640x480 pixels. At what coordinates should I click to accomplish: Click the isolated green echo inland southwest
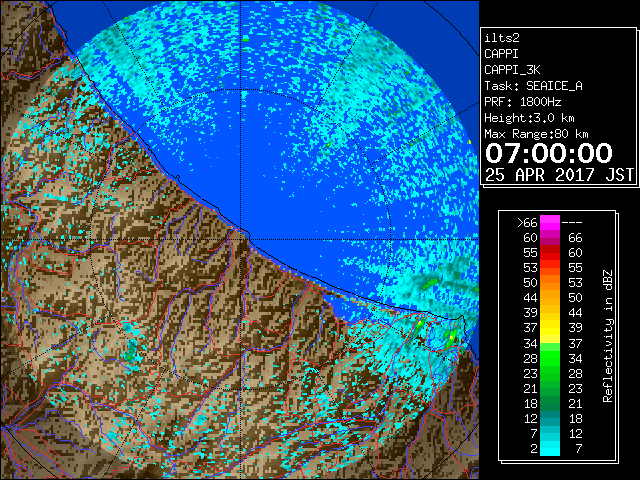tap(131, 353)
